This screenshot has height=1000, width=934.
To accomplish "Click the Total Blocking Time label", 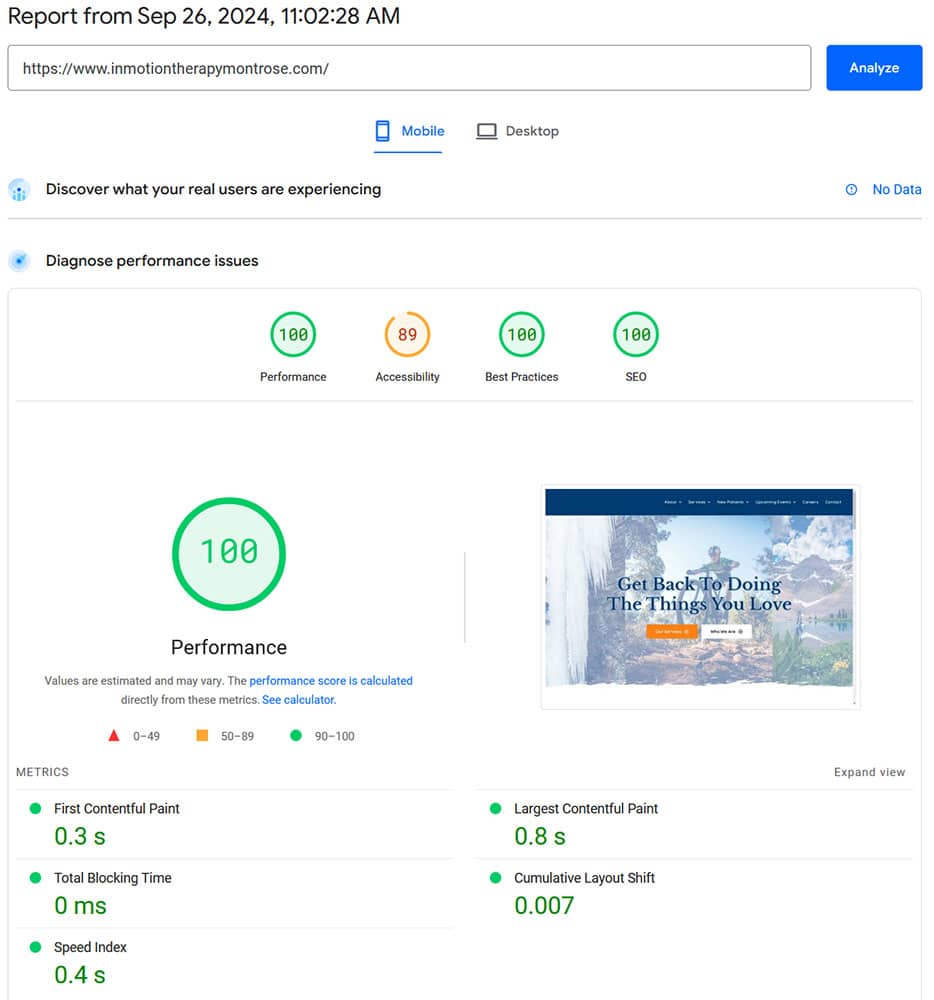I will (113, 878).
